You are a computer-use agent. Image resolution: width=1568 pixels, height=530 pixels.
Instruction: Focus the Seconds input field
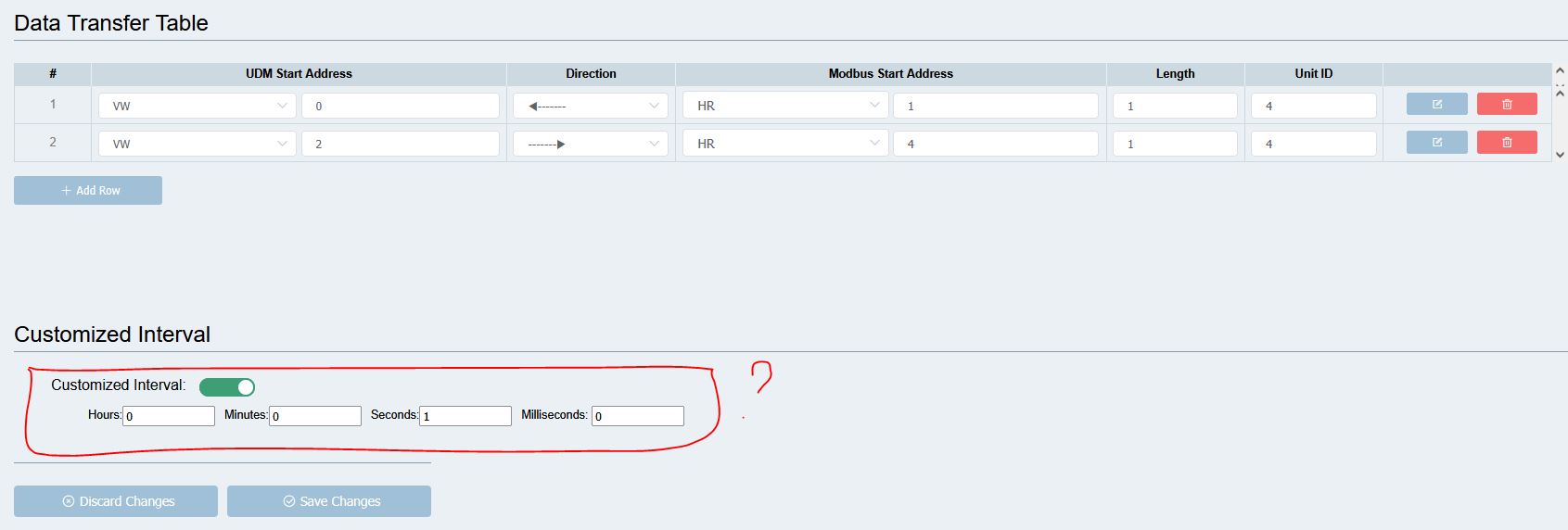tap(465, 416)
